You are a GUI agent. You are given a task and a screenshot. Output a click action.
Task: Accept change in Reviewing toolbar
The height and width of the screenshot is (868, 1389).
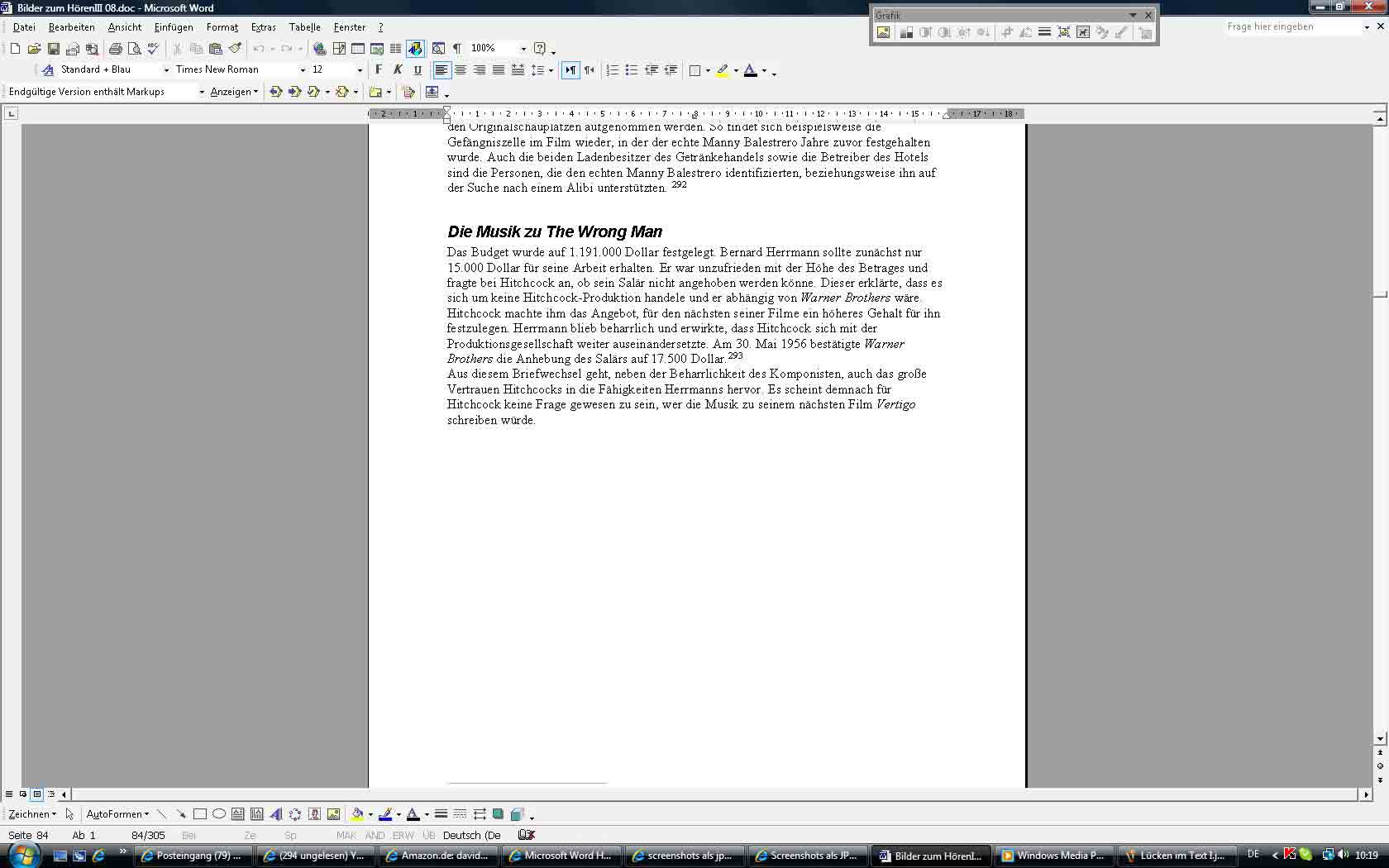click(x=313, y=92)
